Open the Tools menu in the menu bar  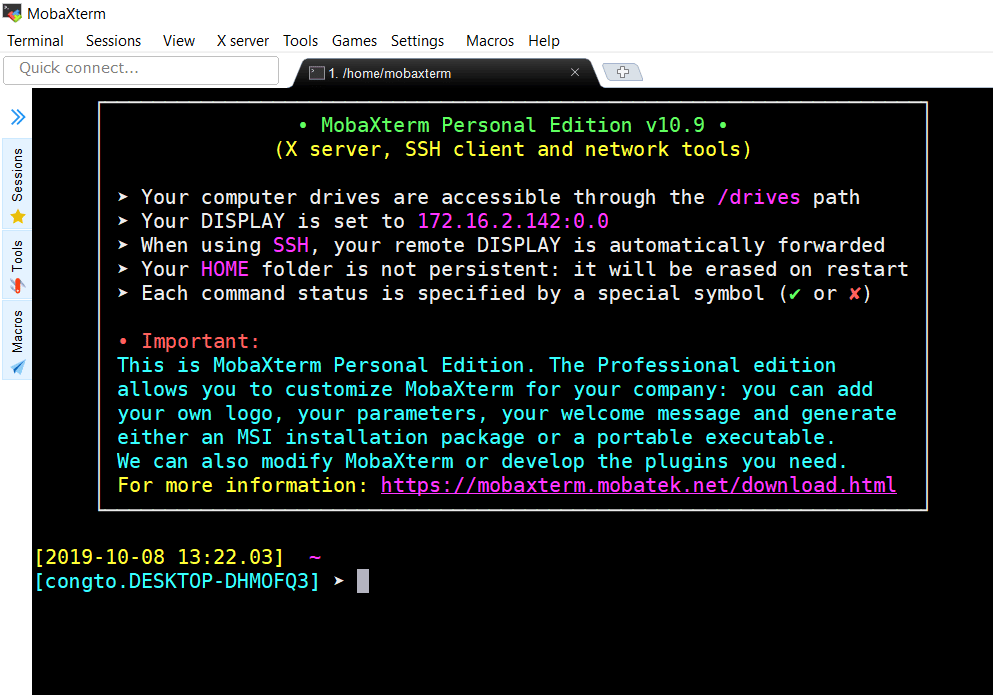coord(300,41)
